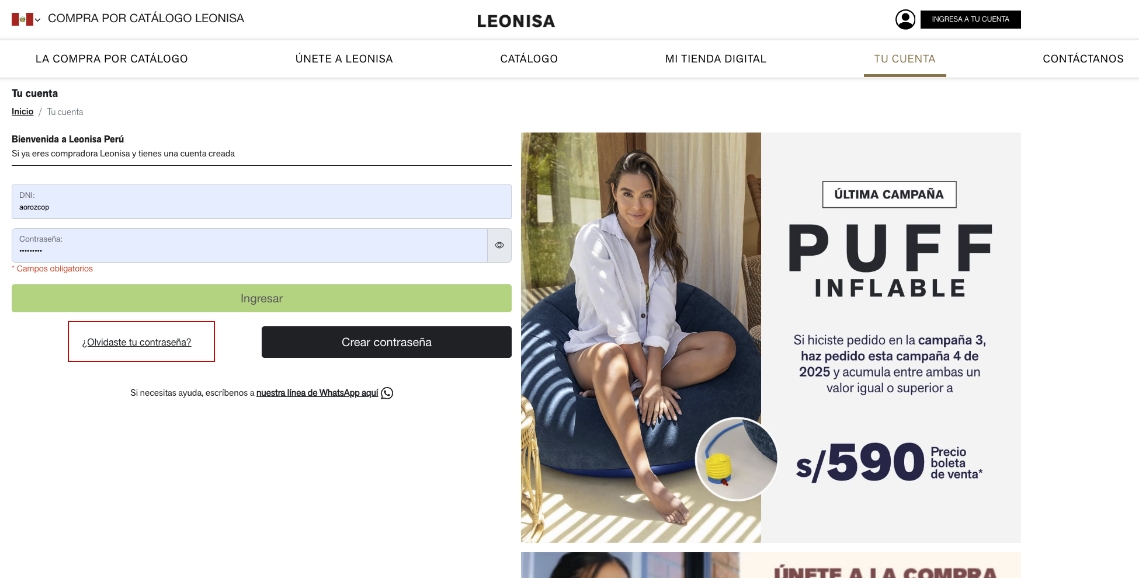1139x578 pixels.
Task: Focus the DNI input field
Action: point(262,201)
